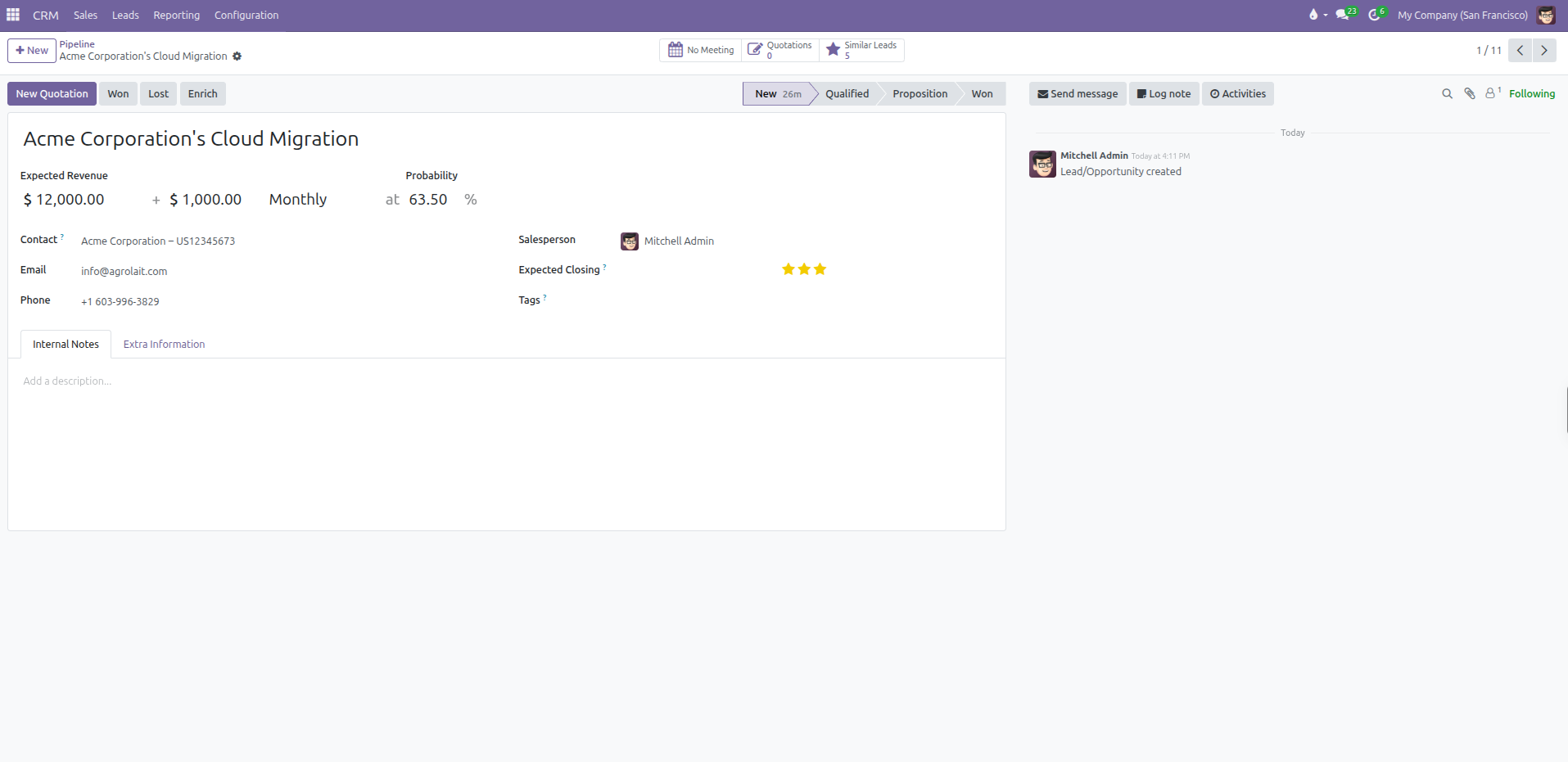Click the Add a description notes area
This screenshot has width=1568, height=762.
click(x=506, y=381)
